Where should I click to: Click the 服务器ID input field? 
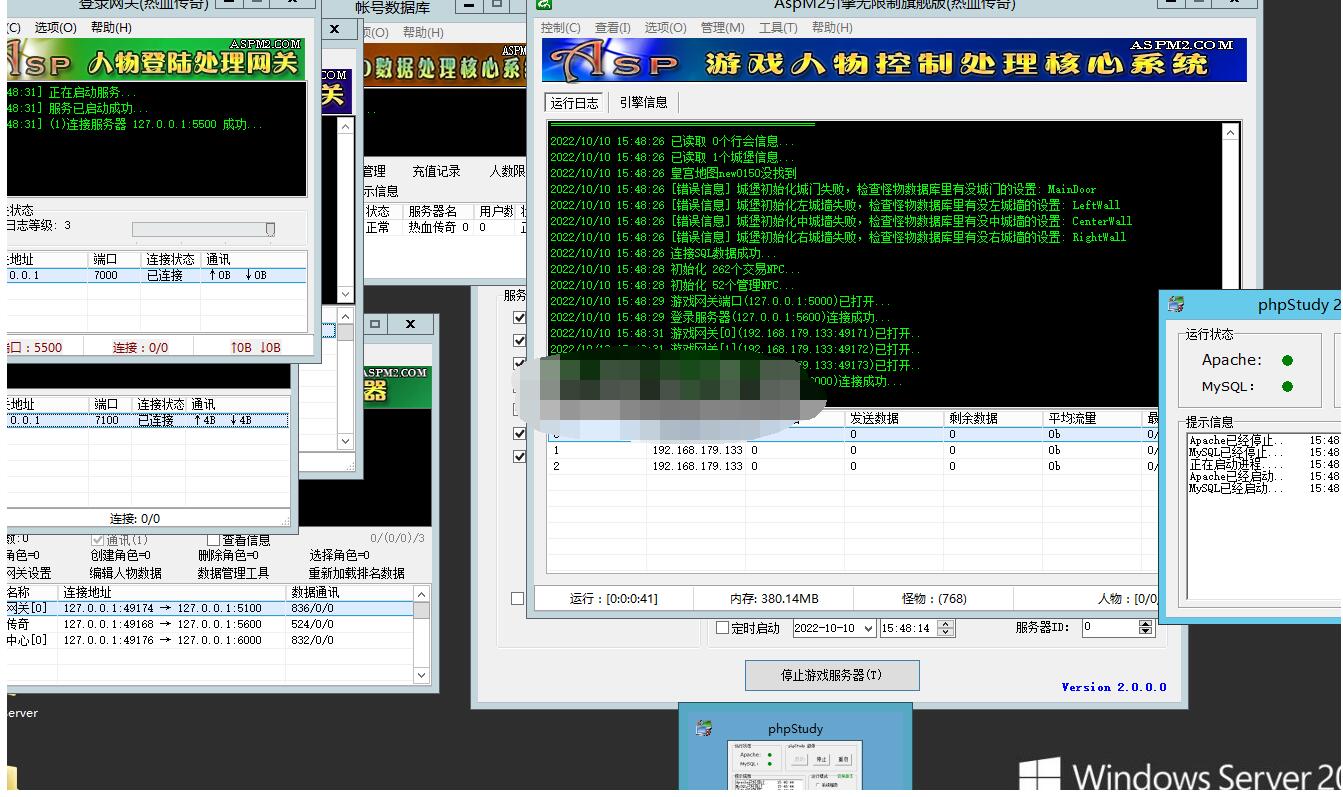1108,628
